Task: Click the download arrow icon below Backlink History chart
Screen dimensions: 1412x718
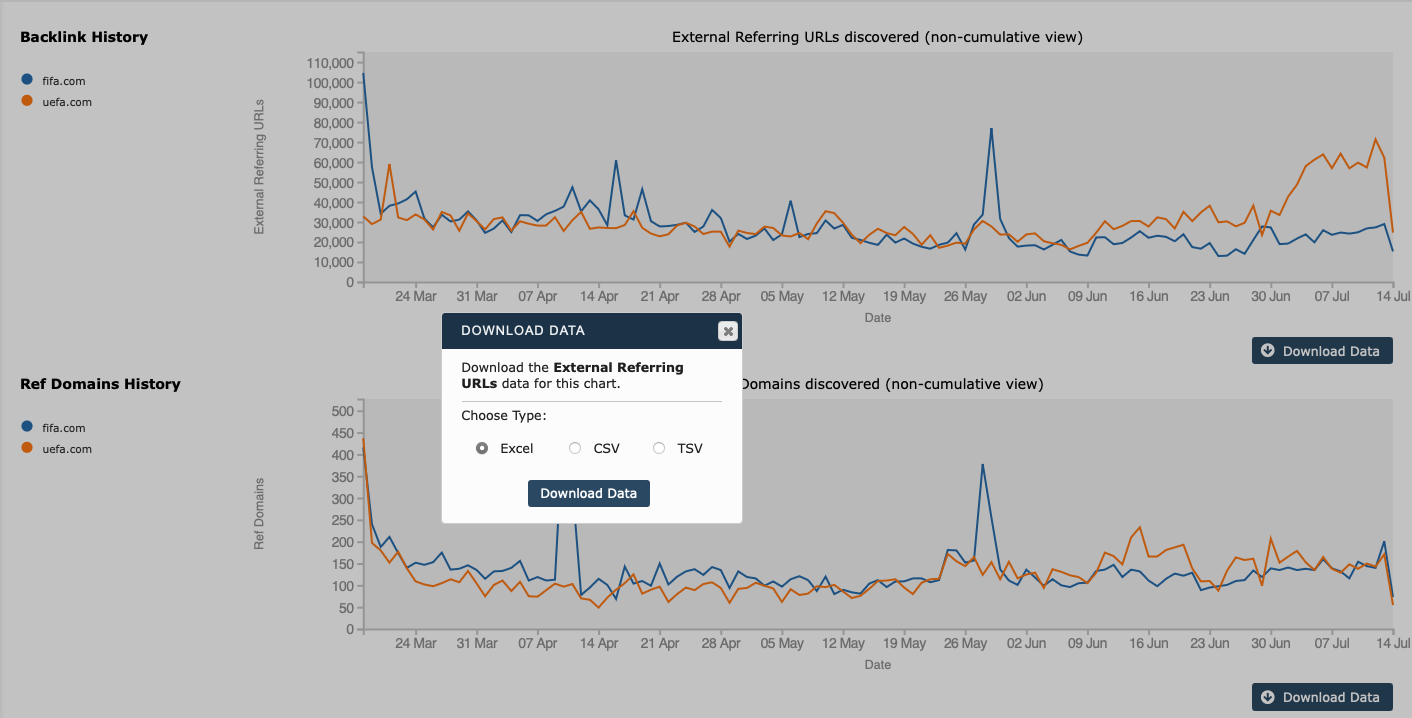Action: 1268,351
